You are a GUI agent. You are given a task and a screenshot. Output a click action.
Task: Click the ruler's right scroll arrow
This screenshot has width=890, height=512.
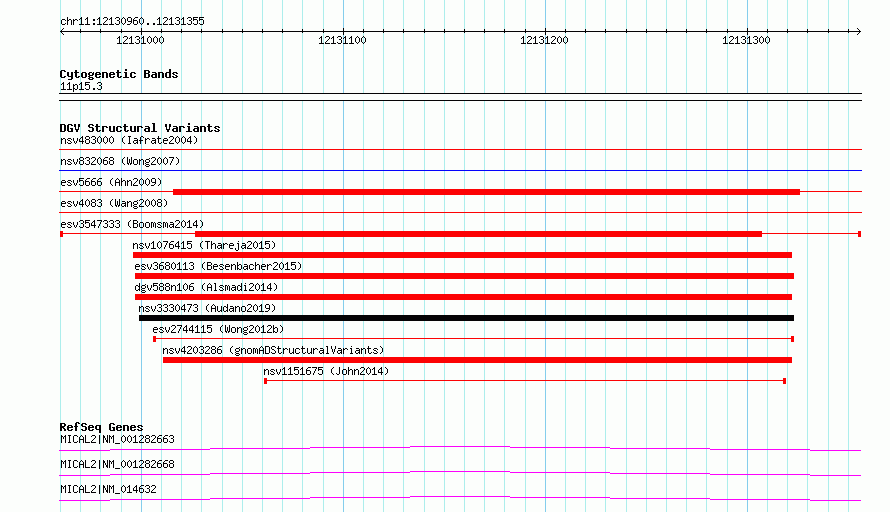(x=858, y=31)
